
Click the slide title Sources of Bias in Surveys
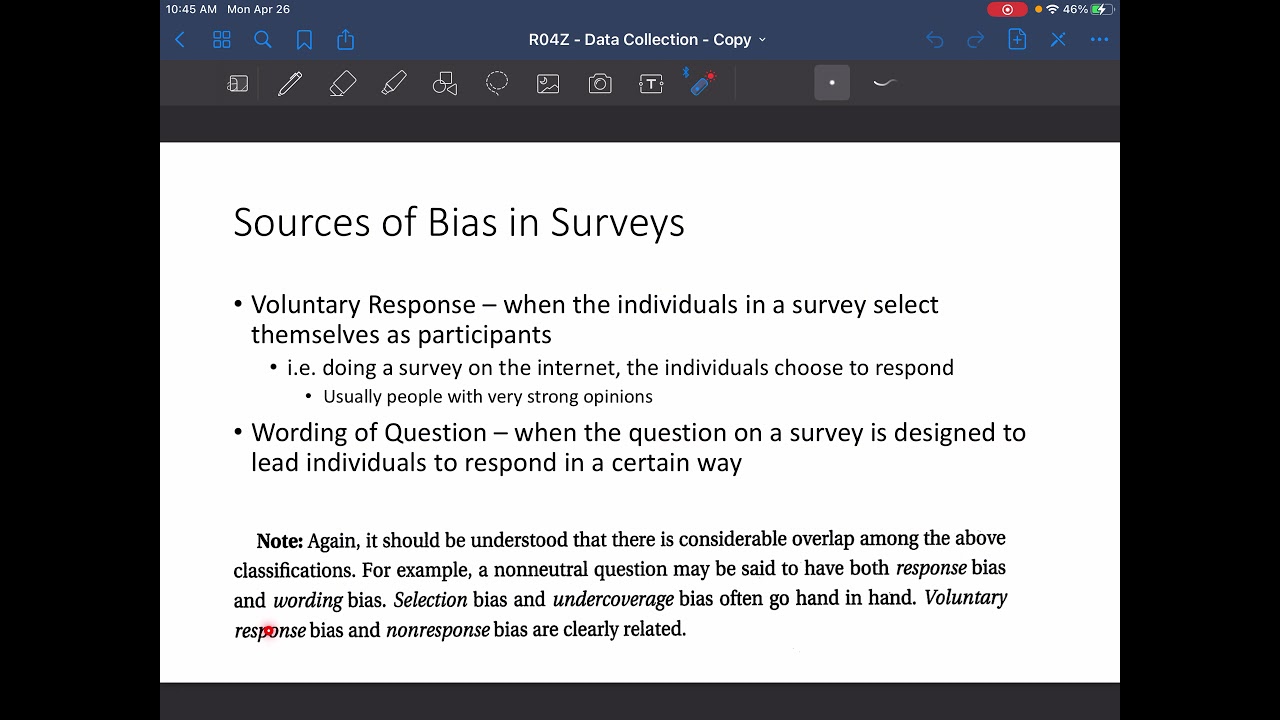459,222
